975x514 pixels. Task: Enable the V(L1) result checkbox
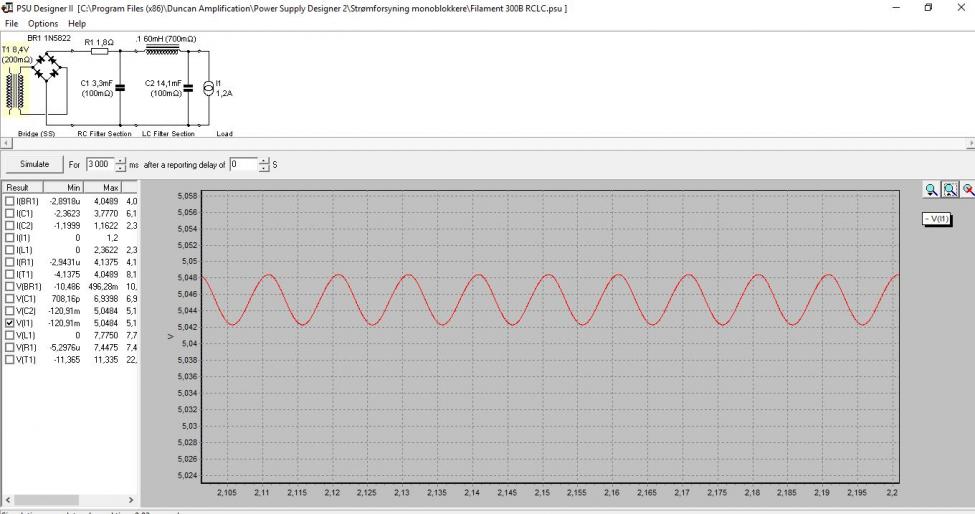tap(9, 335)
